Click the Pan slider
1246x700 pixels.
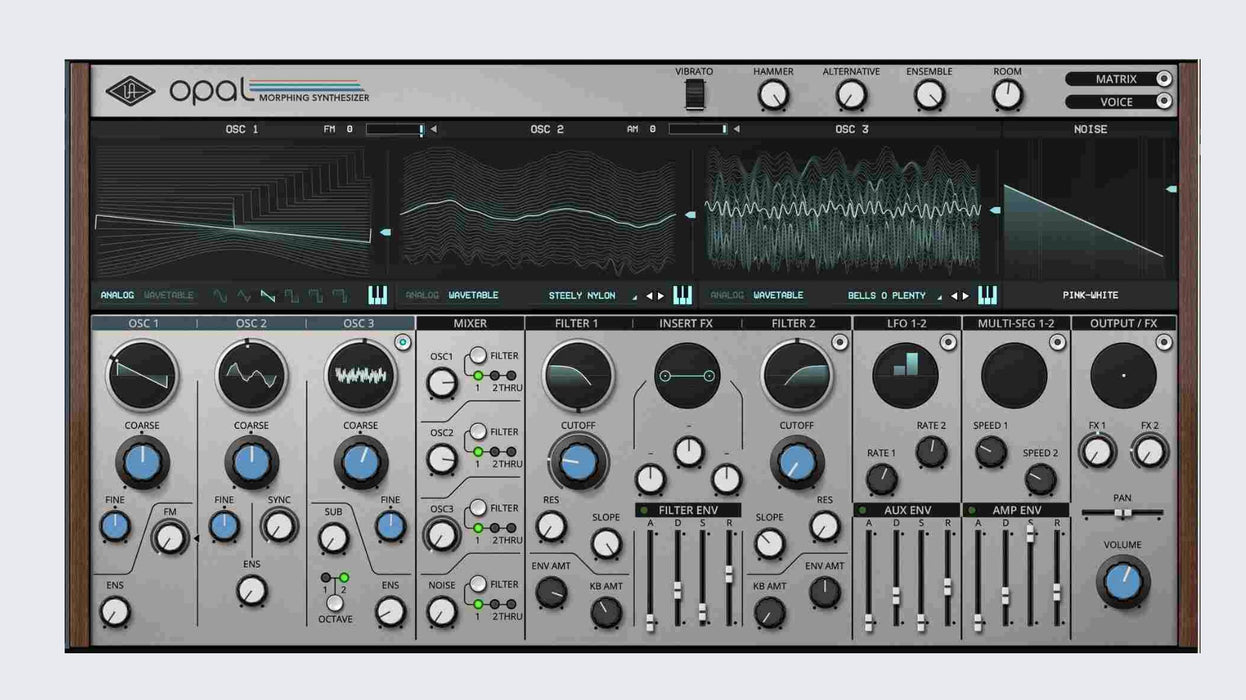tap(1122, 513)
